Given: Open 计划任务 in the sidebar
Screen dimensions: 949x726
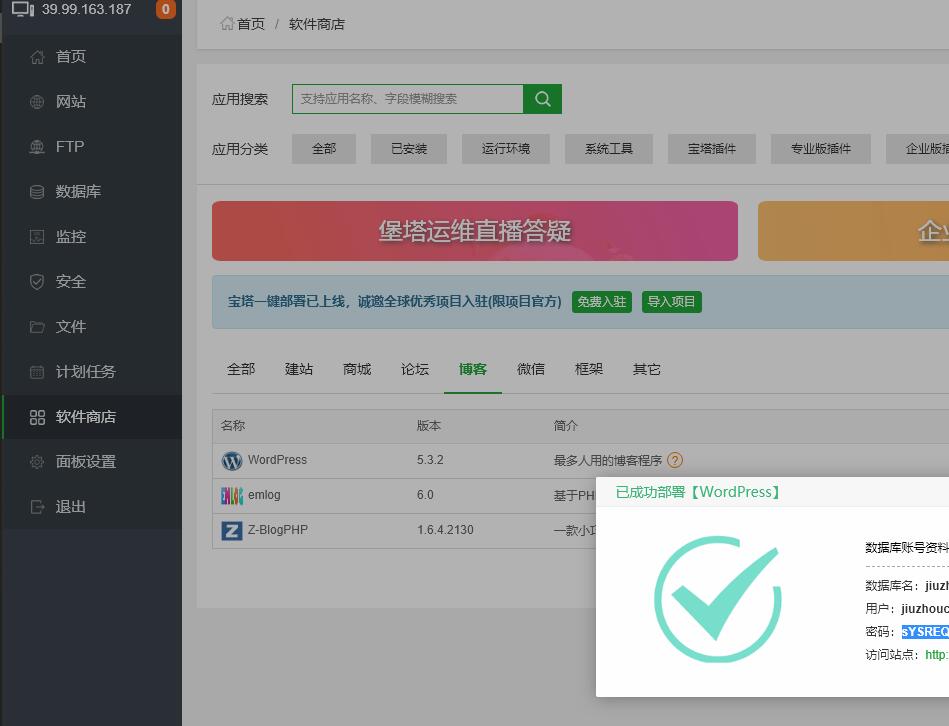Looking at the screenshot, I should [92, 371].
